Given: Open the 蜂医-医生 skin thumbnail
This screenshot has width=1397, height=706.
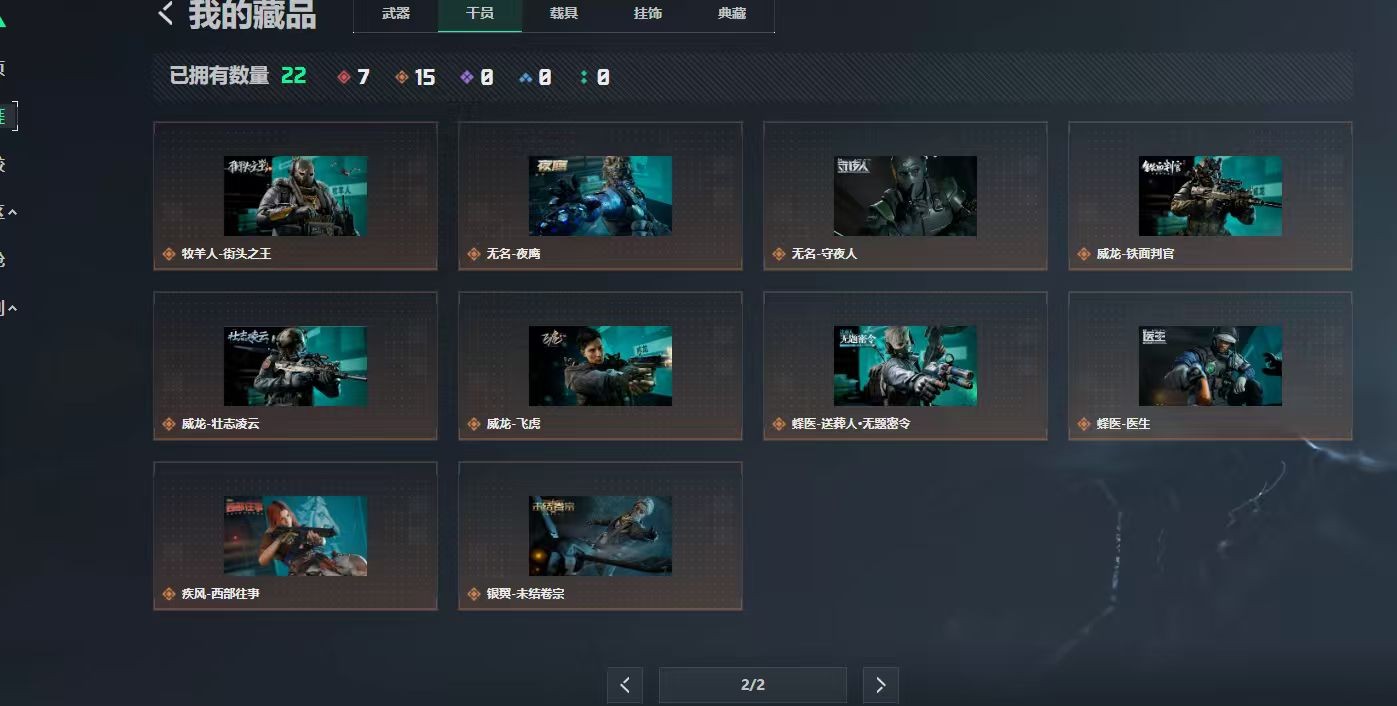Looking at the screenshot, I should pos(1210,366).
